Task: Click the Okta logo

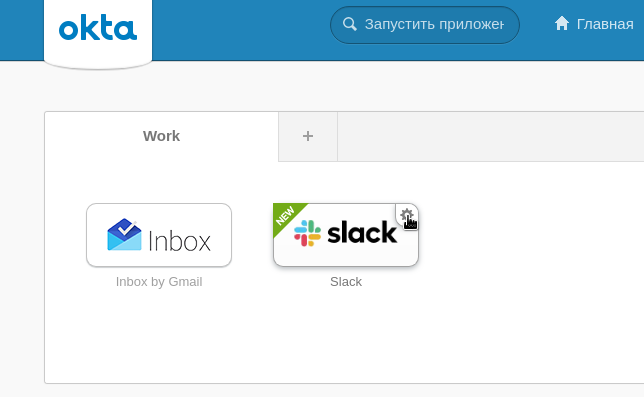Action: tap(98, 28)
